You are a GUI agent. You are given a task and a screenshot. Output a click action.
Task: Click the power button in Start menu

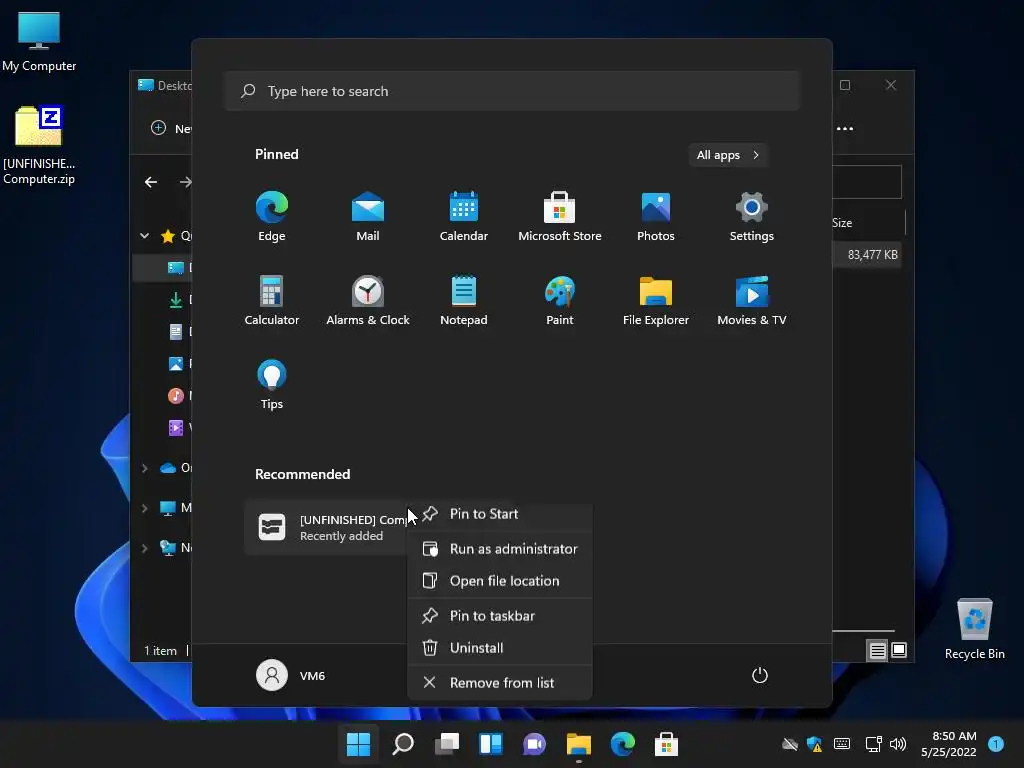click(760, 675)
